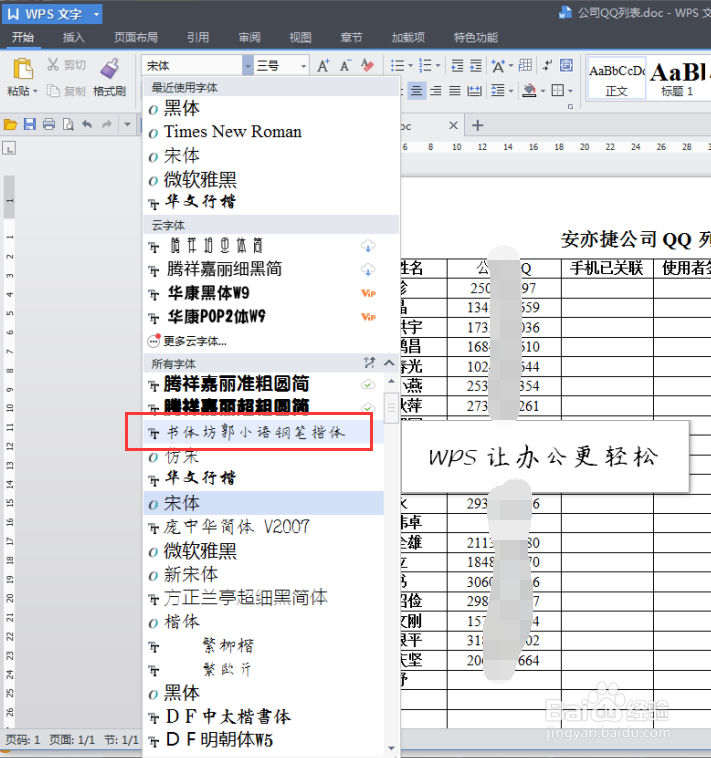
Task: Open the shading color dropdown arrow
Action: pyautogui.click(x=543, y=90)
